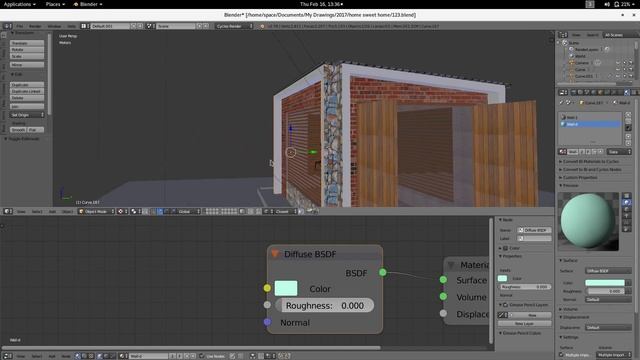Adjust the Roughness slider on Diffuse BSDF node

tap(324, 305)
